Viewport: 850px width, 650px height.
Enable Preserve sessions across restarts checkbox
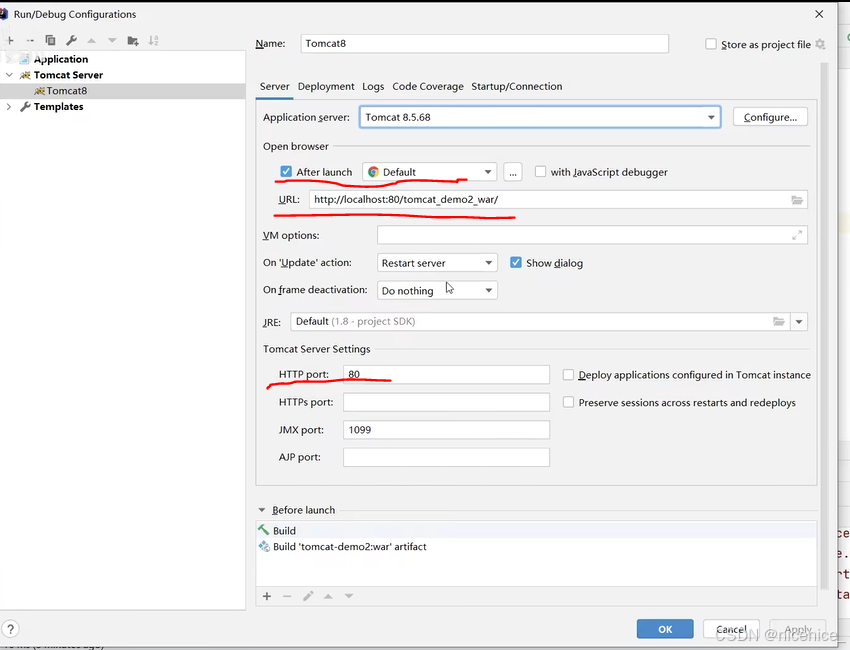point(568,402)
